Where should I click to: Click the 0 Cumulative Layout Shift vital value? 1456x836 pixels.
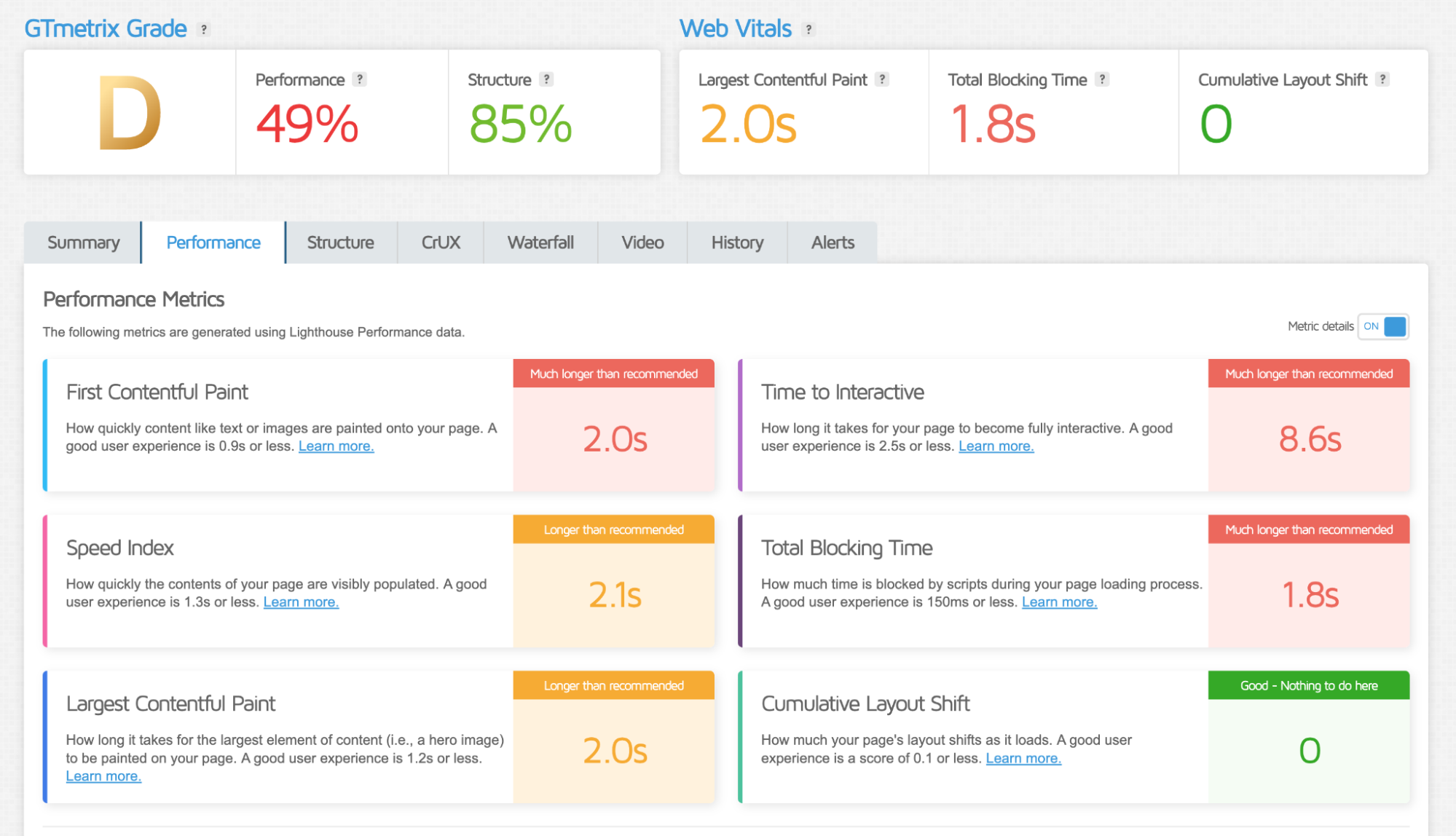1216,124
